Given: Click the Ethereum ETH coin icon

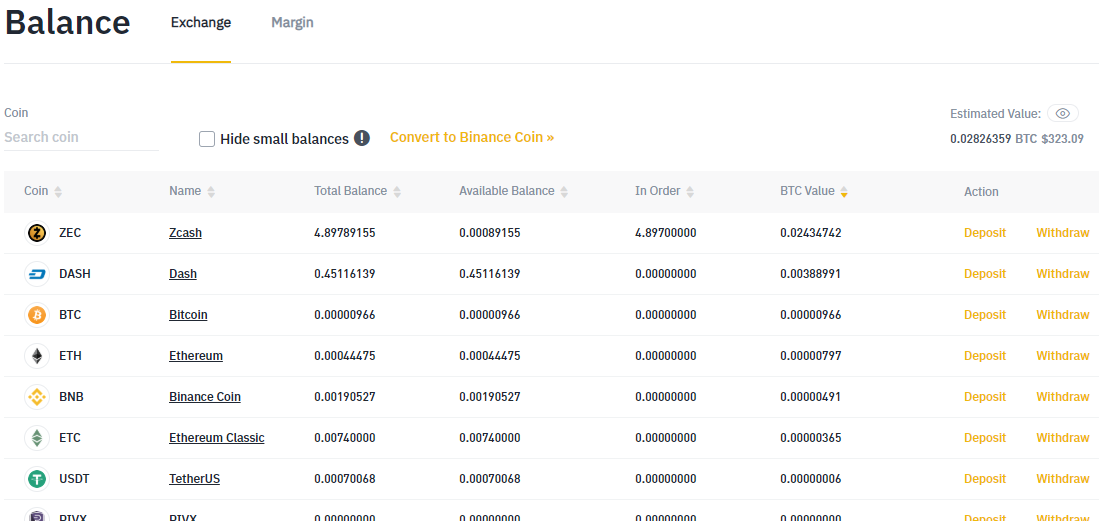Looking at the screenshot, I should pyautogui.click(x=36, y=356).
